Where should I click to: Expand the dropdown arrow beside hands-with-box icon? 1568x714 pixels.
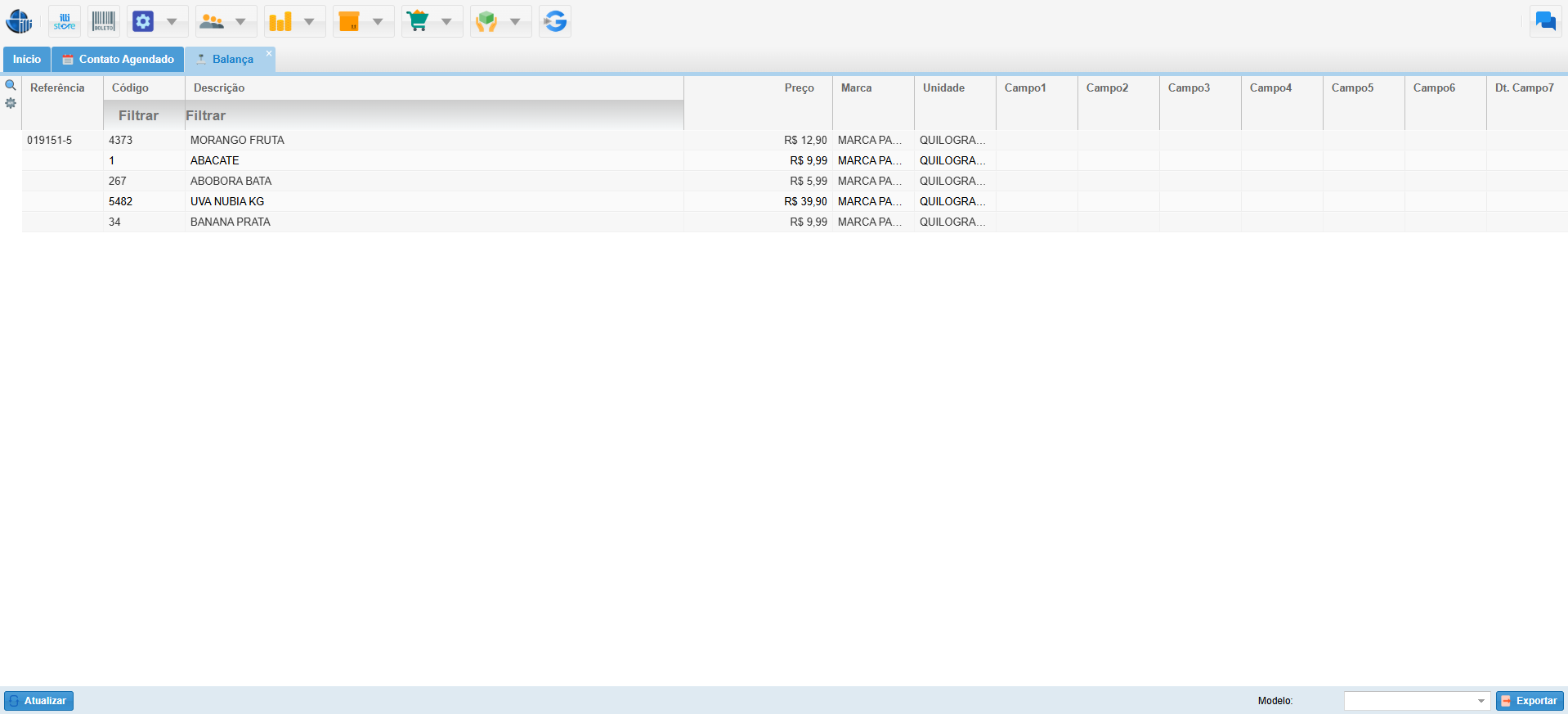coord(515,21)
